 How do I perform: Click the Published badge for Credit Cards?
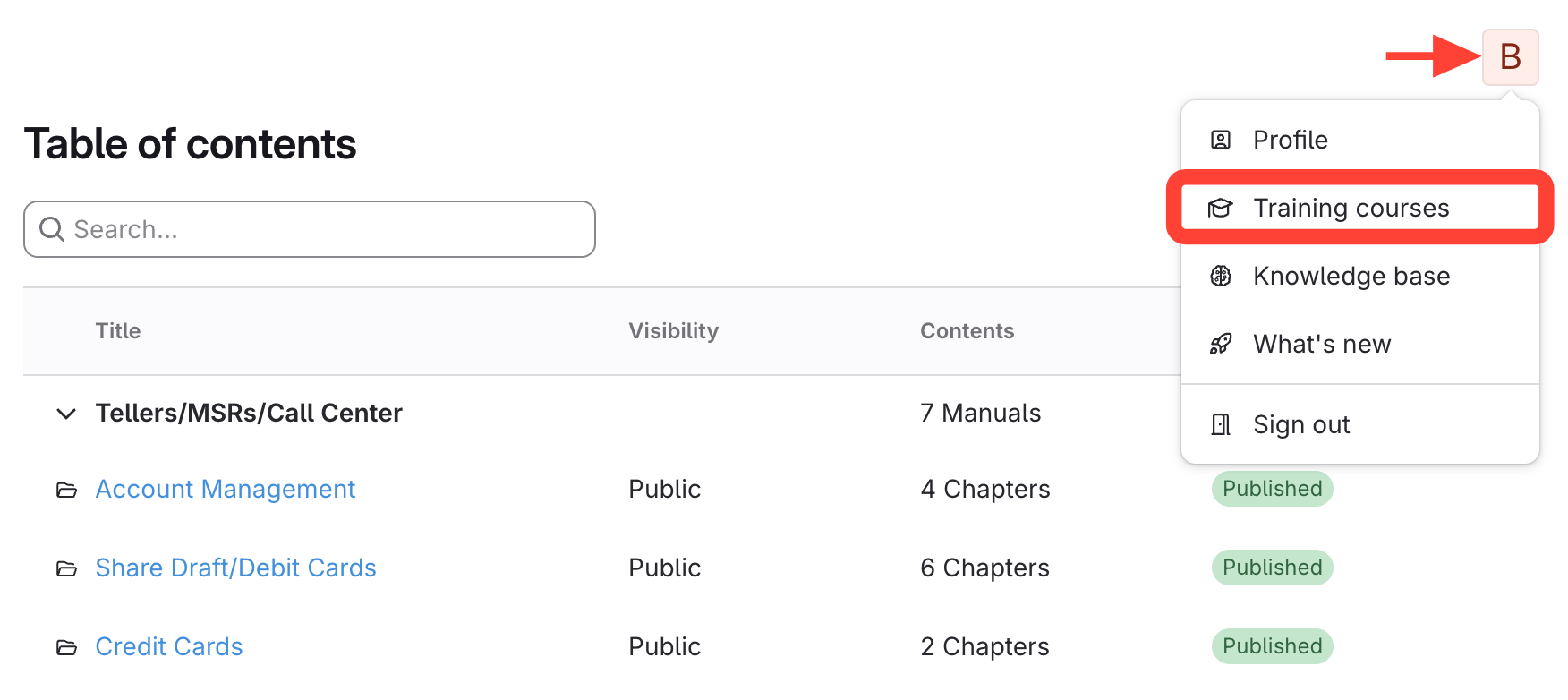tap(1272, 646)
